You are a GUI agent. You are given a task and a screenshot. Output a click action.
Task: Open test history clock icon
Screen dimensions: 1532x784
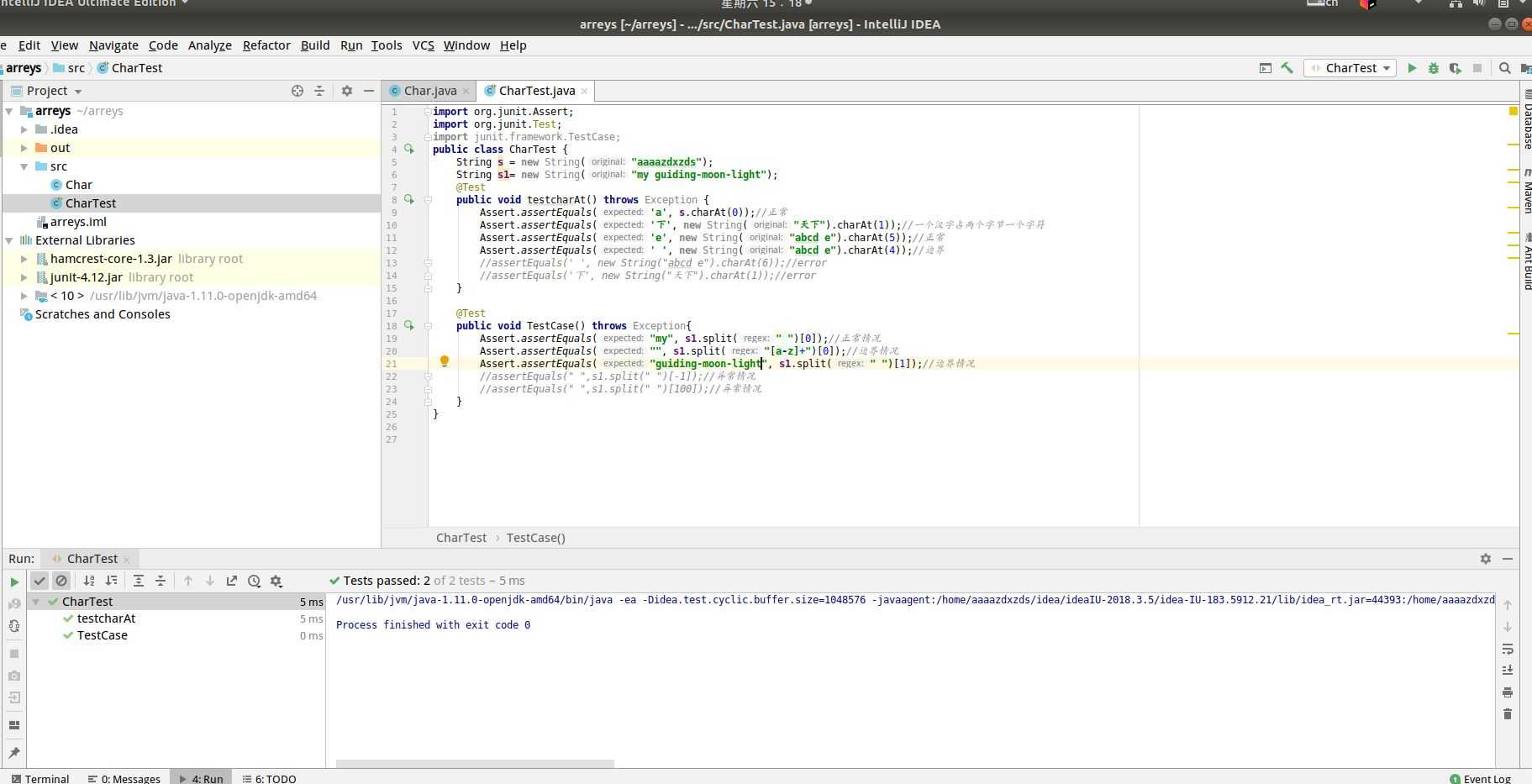[254, 581]
